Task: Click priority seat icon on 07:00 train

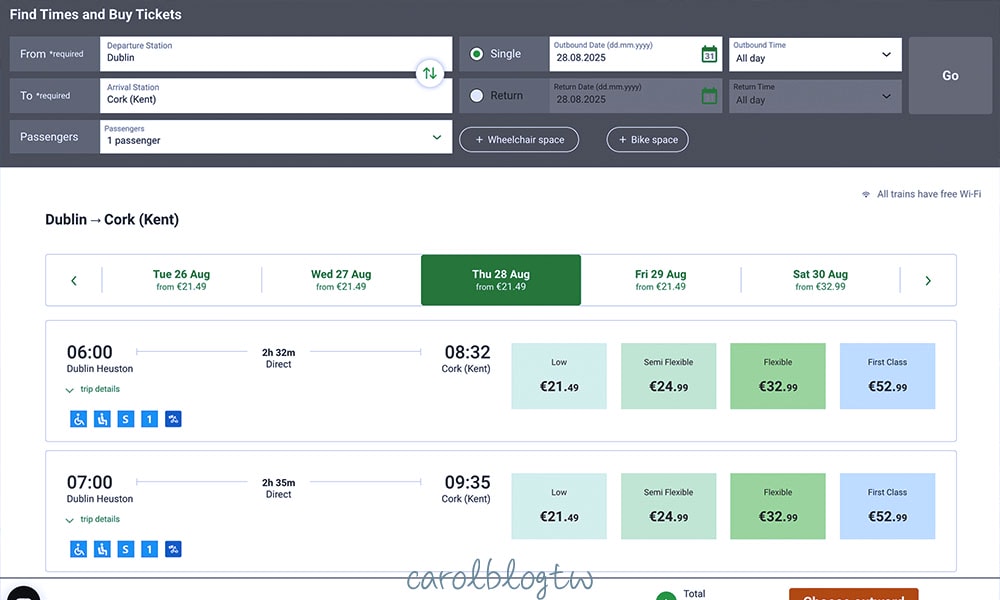Action: 102,549
